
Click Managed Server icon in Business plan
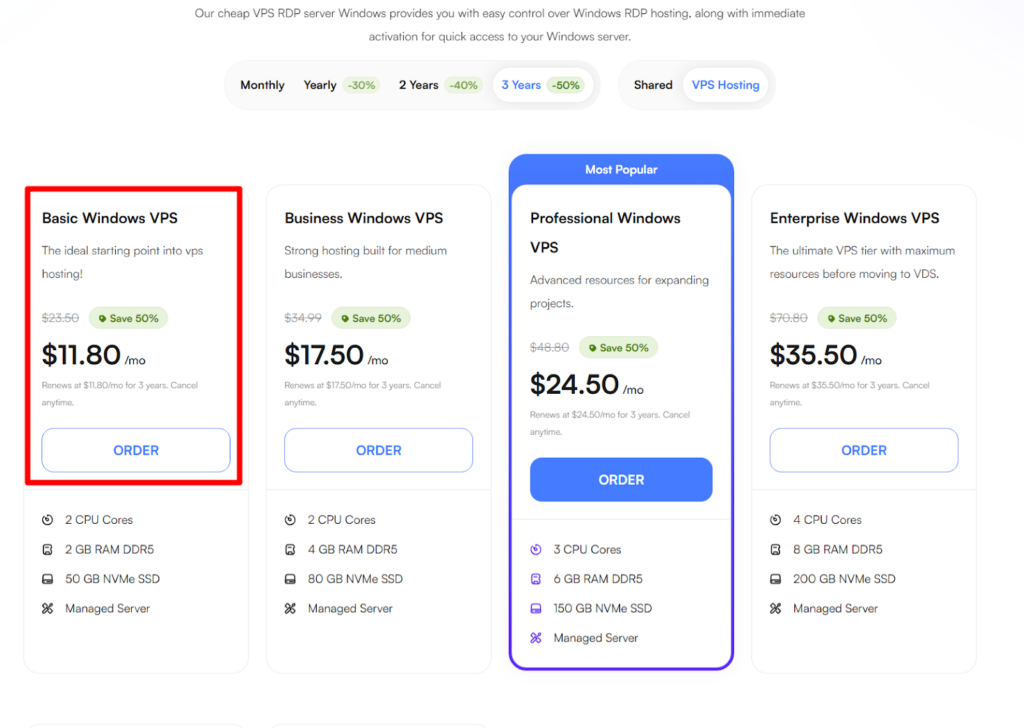290,608
